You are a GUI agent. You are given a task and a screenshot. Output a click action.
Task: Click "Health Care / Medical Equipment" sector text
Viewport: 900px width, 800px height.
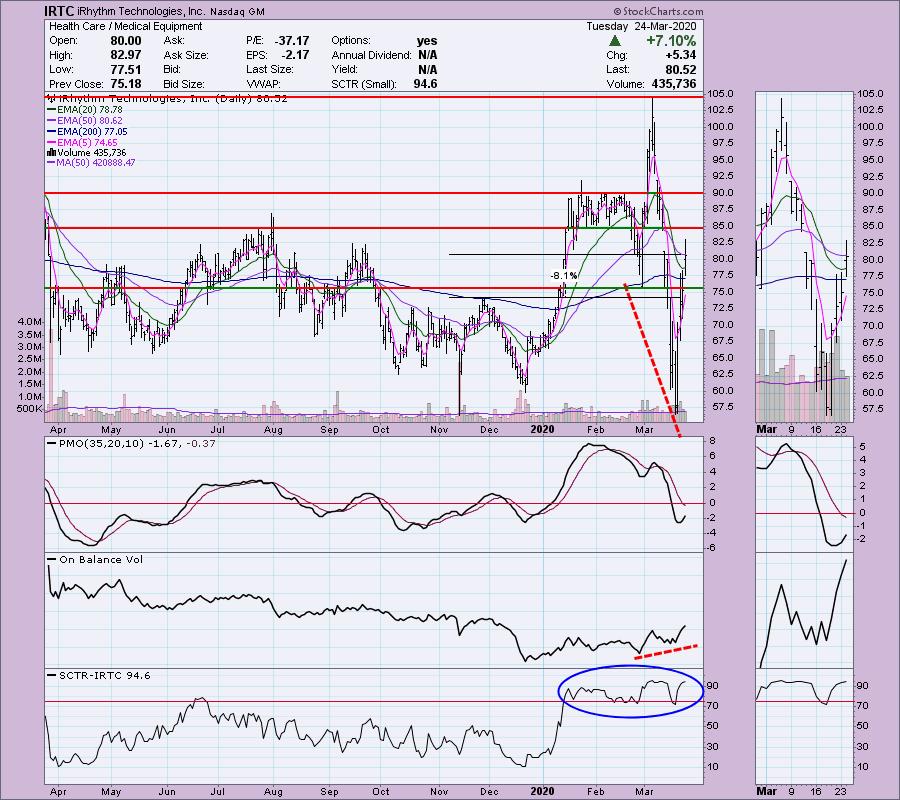[126, 26]
